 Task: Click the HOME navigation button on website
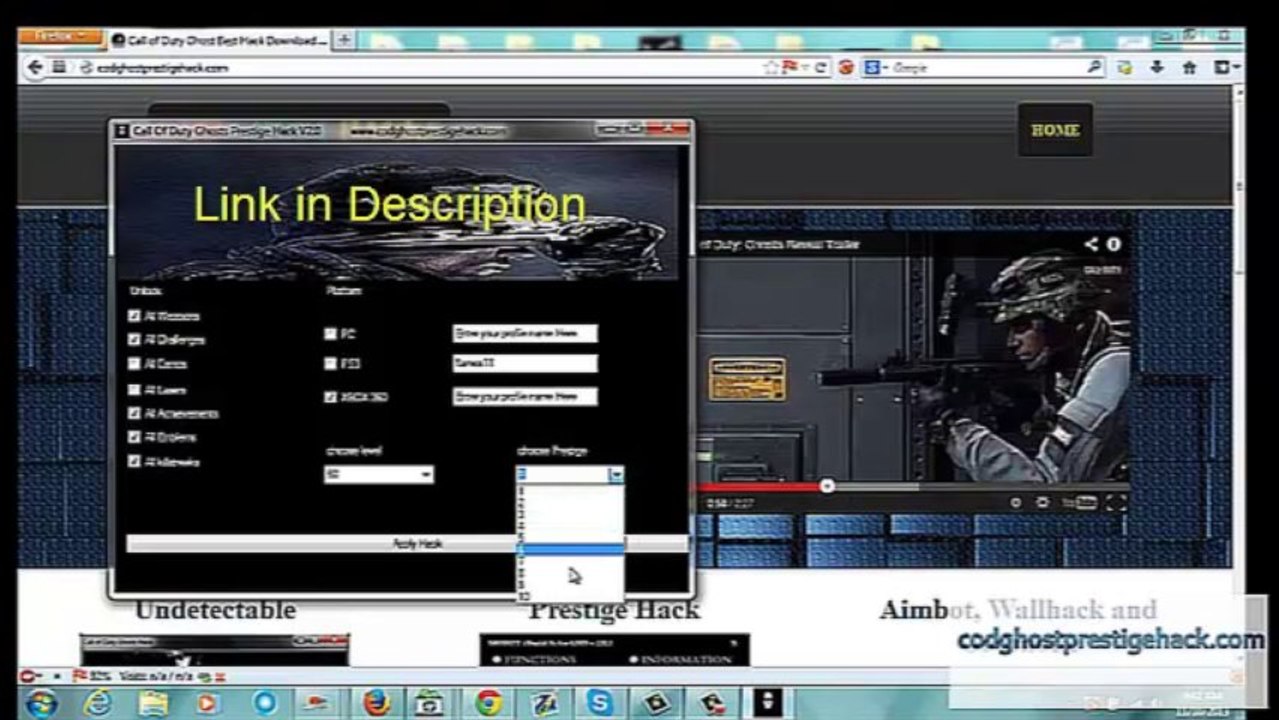(x=1055, y=130)
